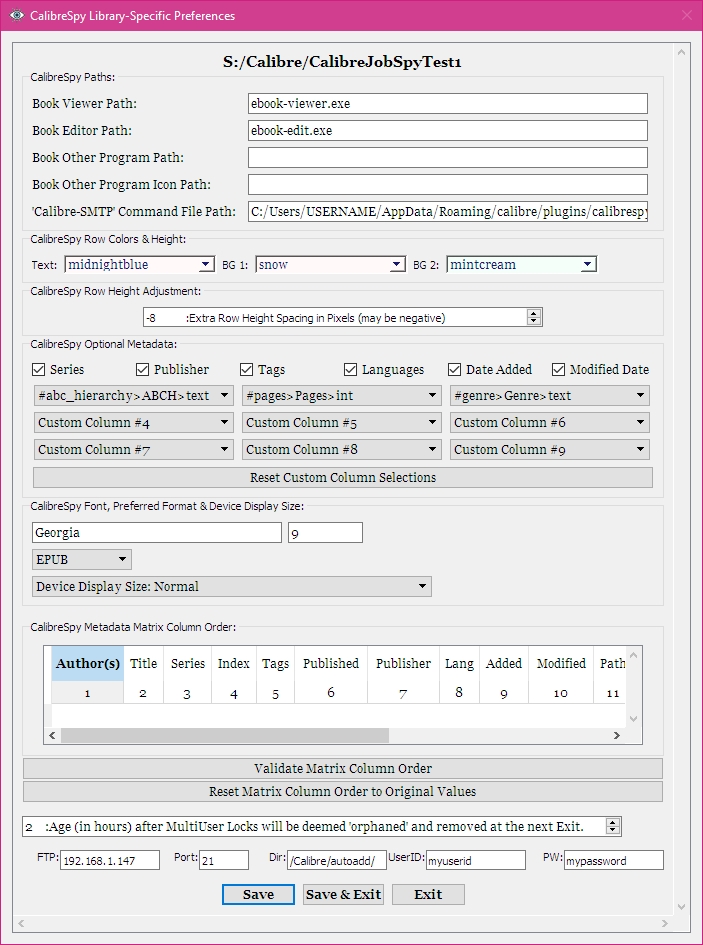Click Validate Matrix Column Order button
703x945 pixels.
342,768
